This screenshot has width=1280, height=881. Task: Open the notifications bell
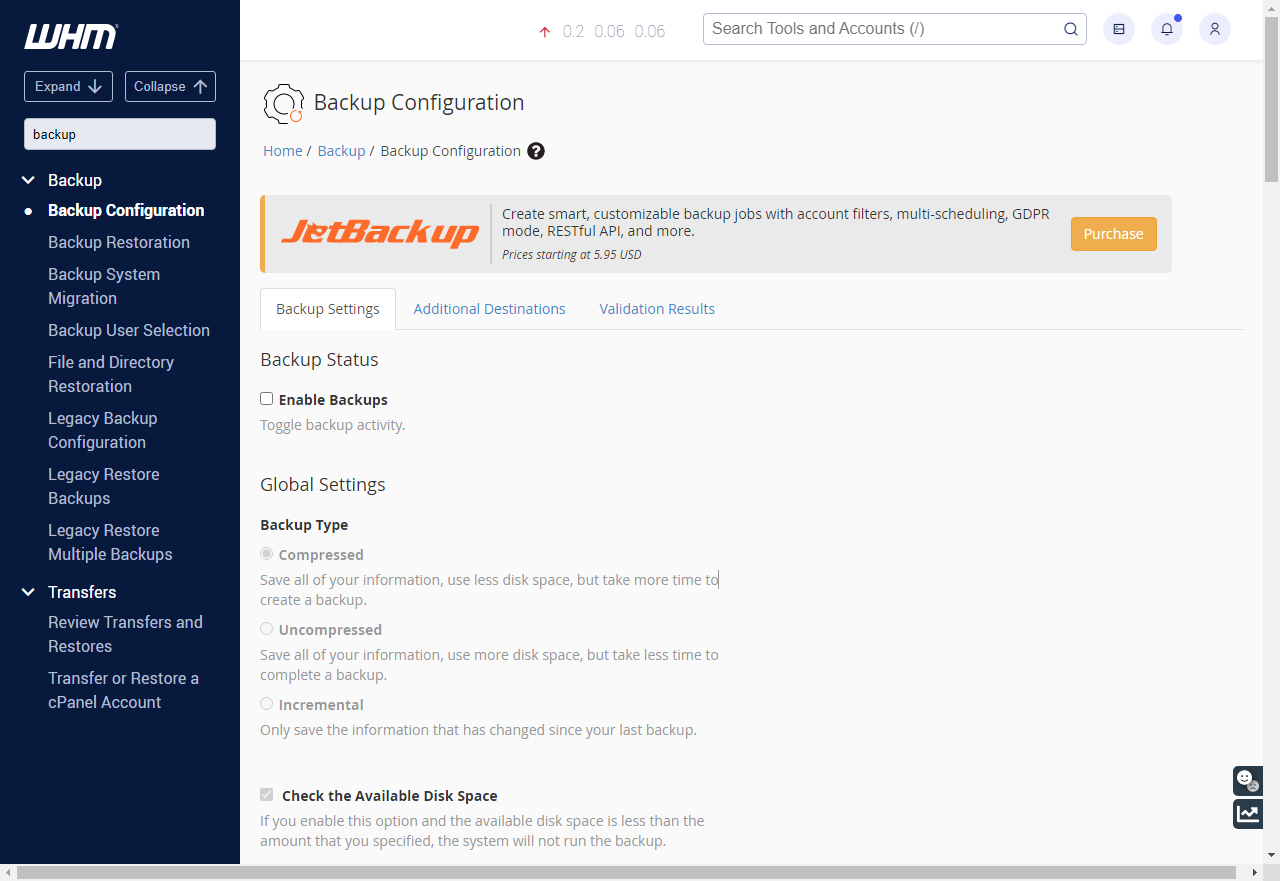coord(1166,29)
